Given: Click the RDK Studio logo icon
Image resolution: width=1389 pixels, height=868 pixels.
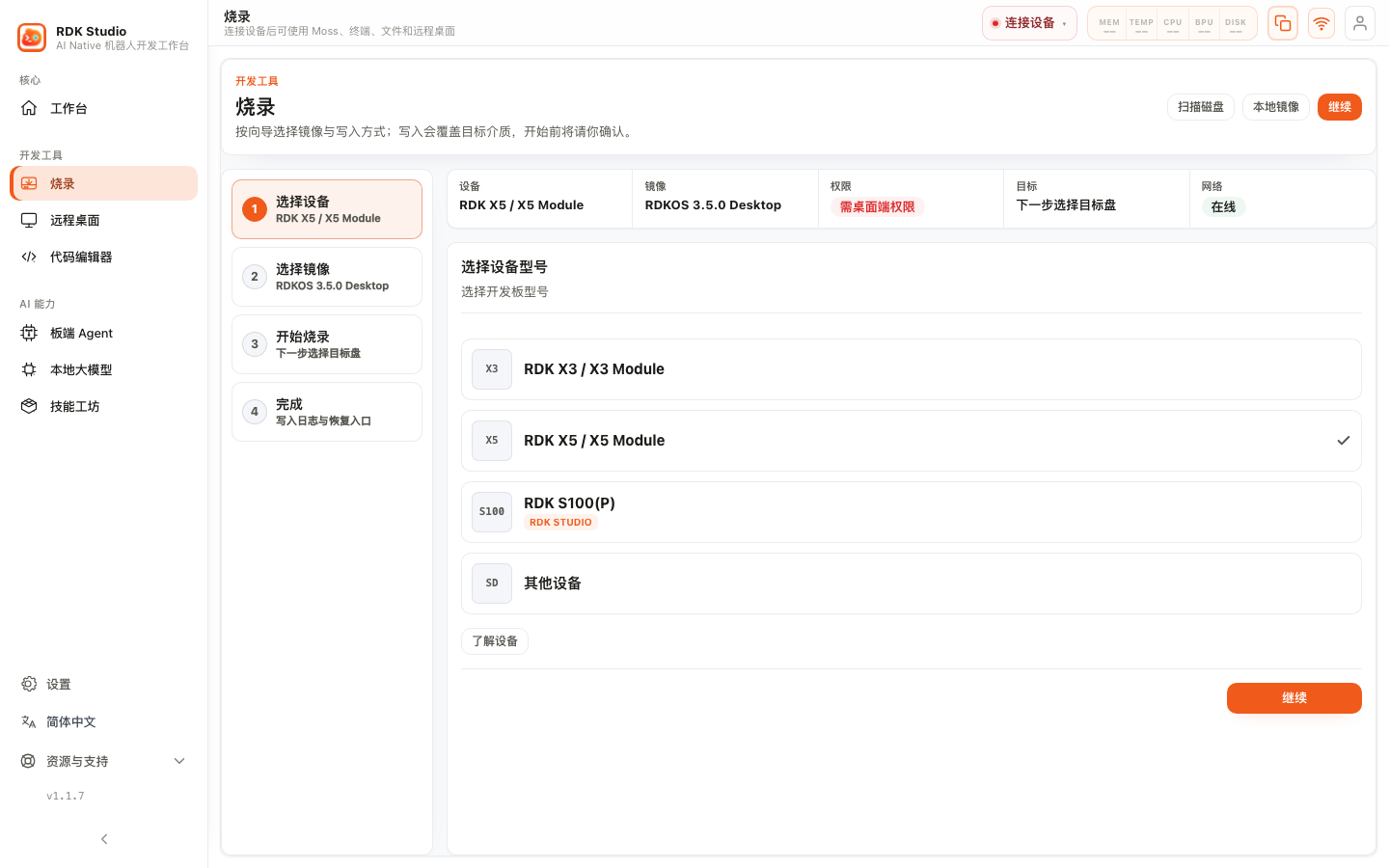Looking at the screenshot, I should point(32,38).
